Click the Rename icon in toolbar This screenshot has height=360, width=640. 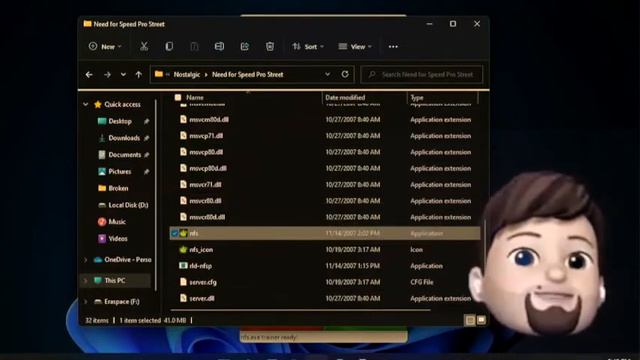click(219, 47)
